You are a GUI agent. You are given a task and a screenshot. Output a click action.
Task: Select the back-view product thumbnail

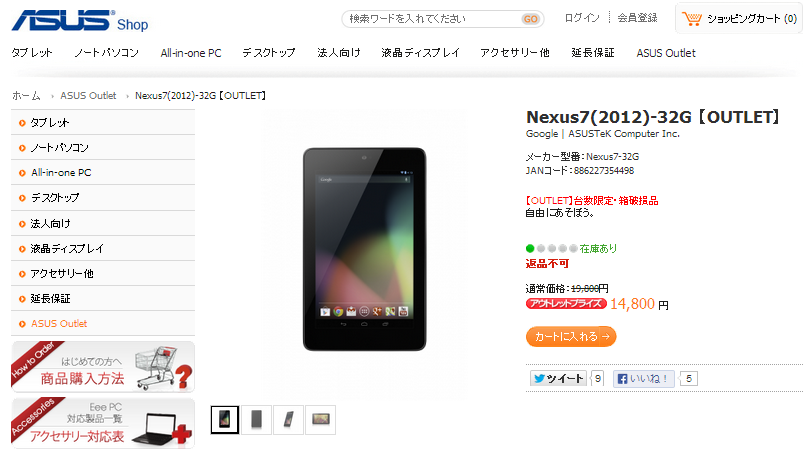coord(256,419)
